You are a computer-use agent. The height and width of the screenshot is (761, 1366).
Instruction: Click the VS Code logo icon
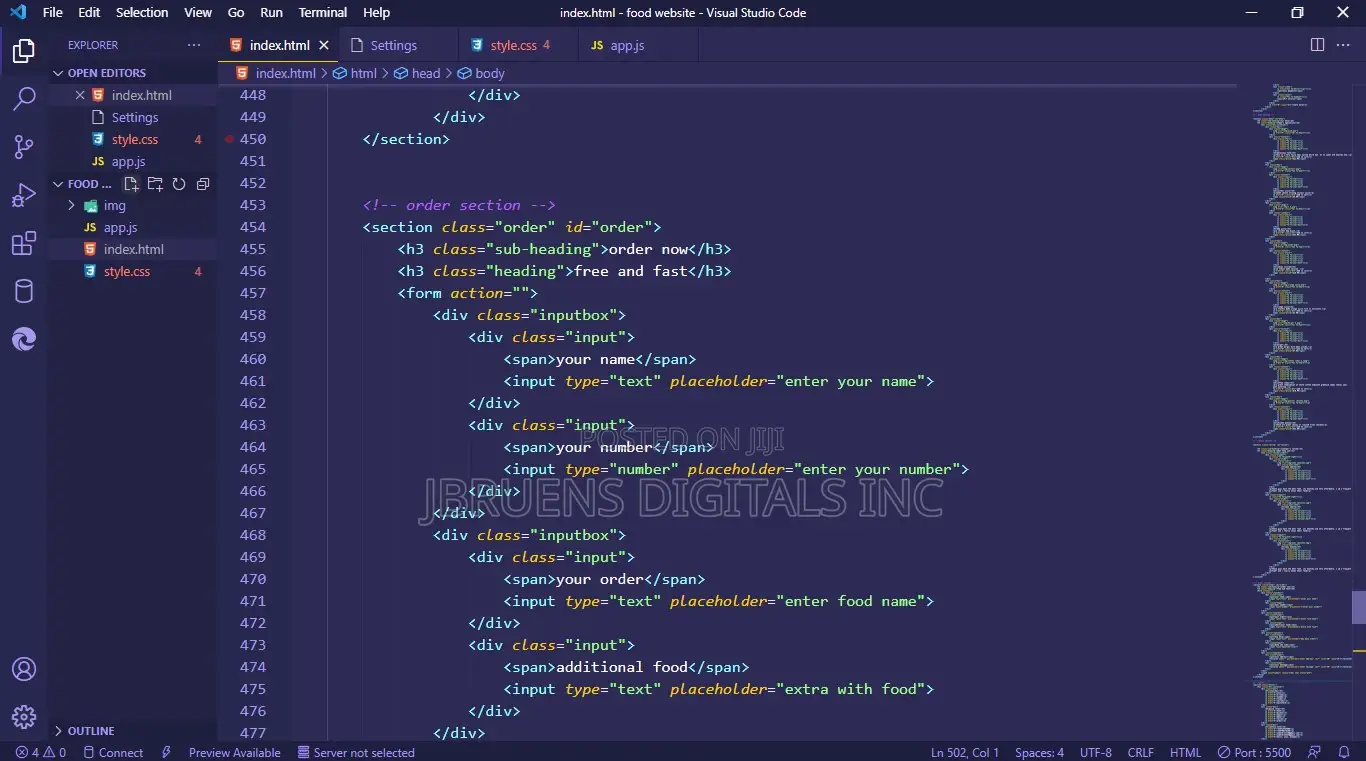tap(18, 13)
